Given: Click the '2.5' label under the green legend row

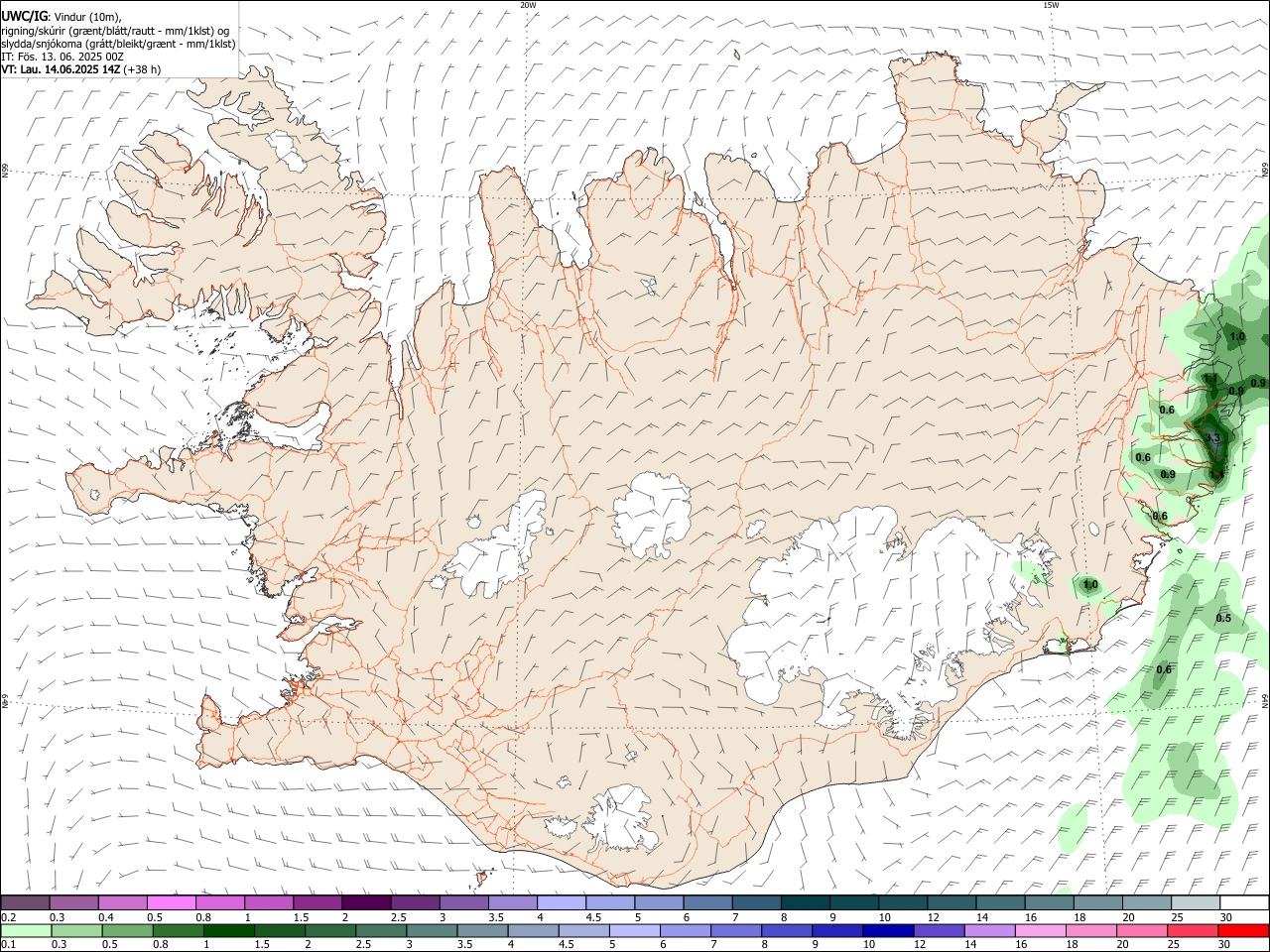Looking at the screenshot, I should pyautogui.click(x=363, y=944).
